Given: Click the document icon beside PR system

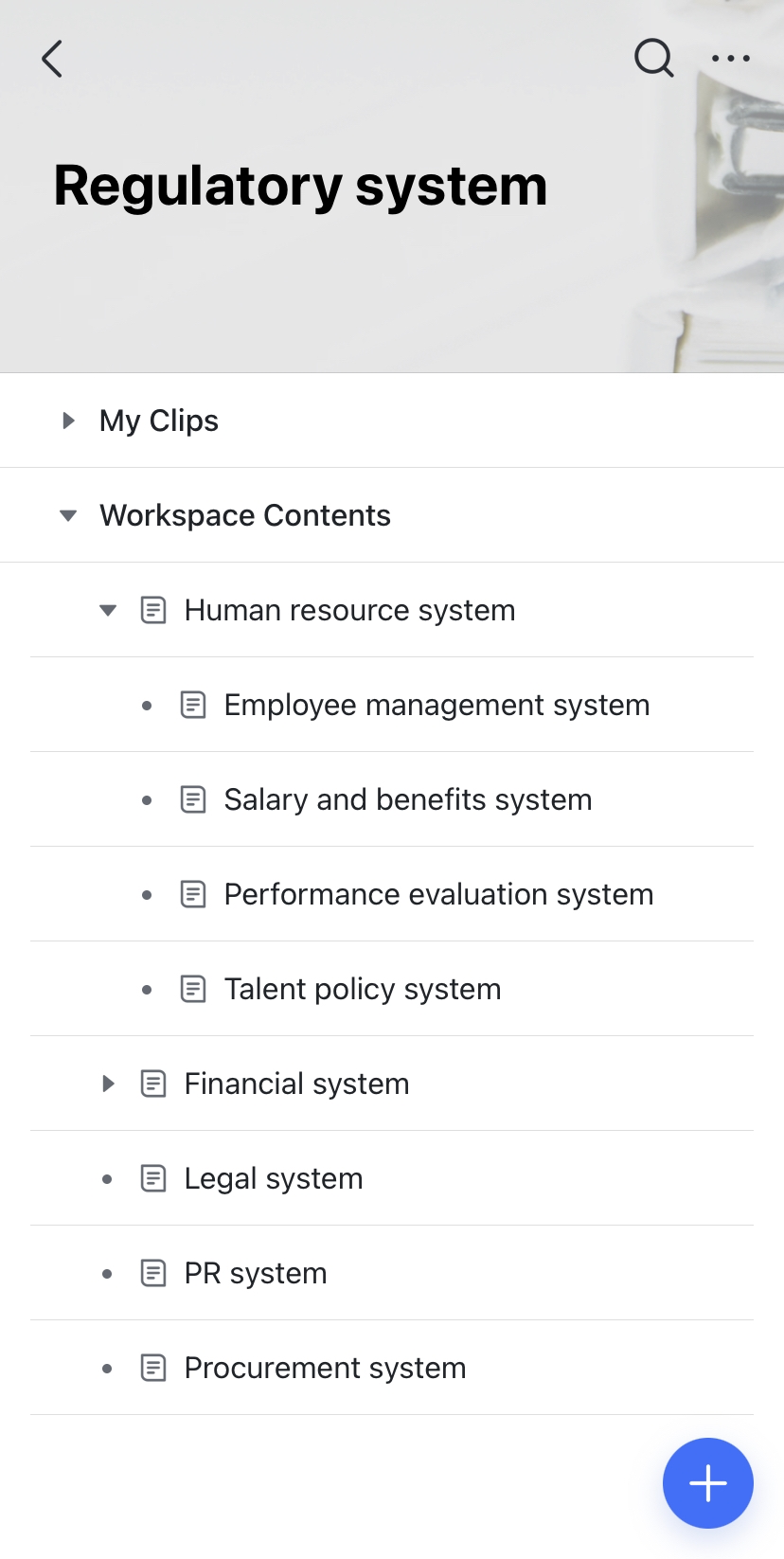Looking at the screenshot, I should 153,1273.
